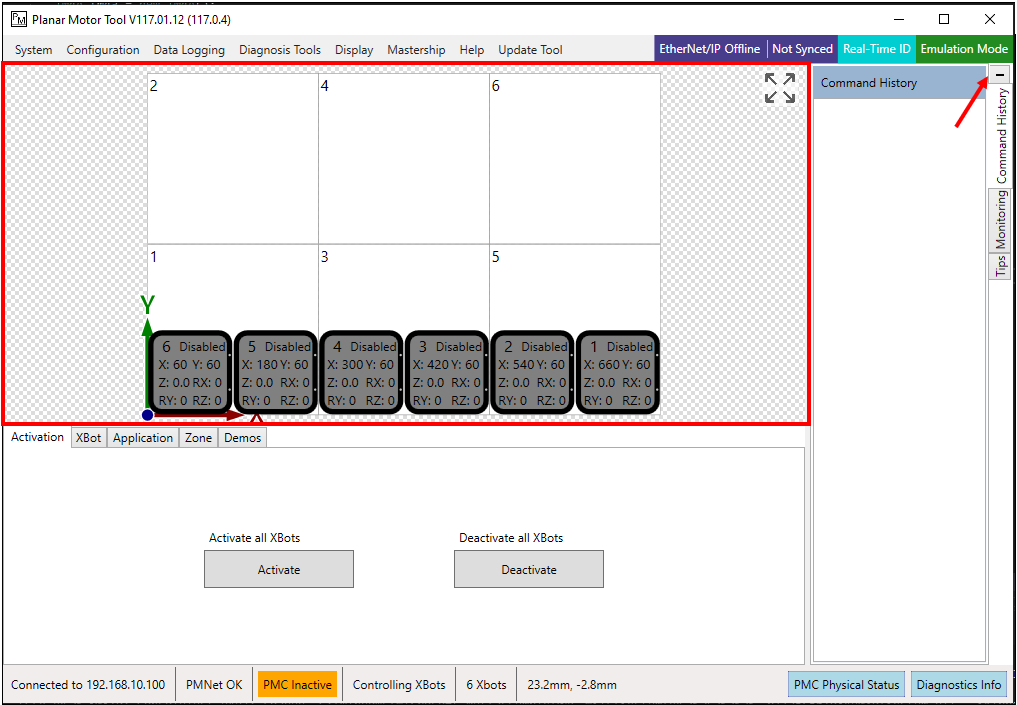Switch to the XBot tab
Viewport: 1017px width, 705px height.
[89, 438]
